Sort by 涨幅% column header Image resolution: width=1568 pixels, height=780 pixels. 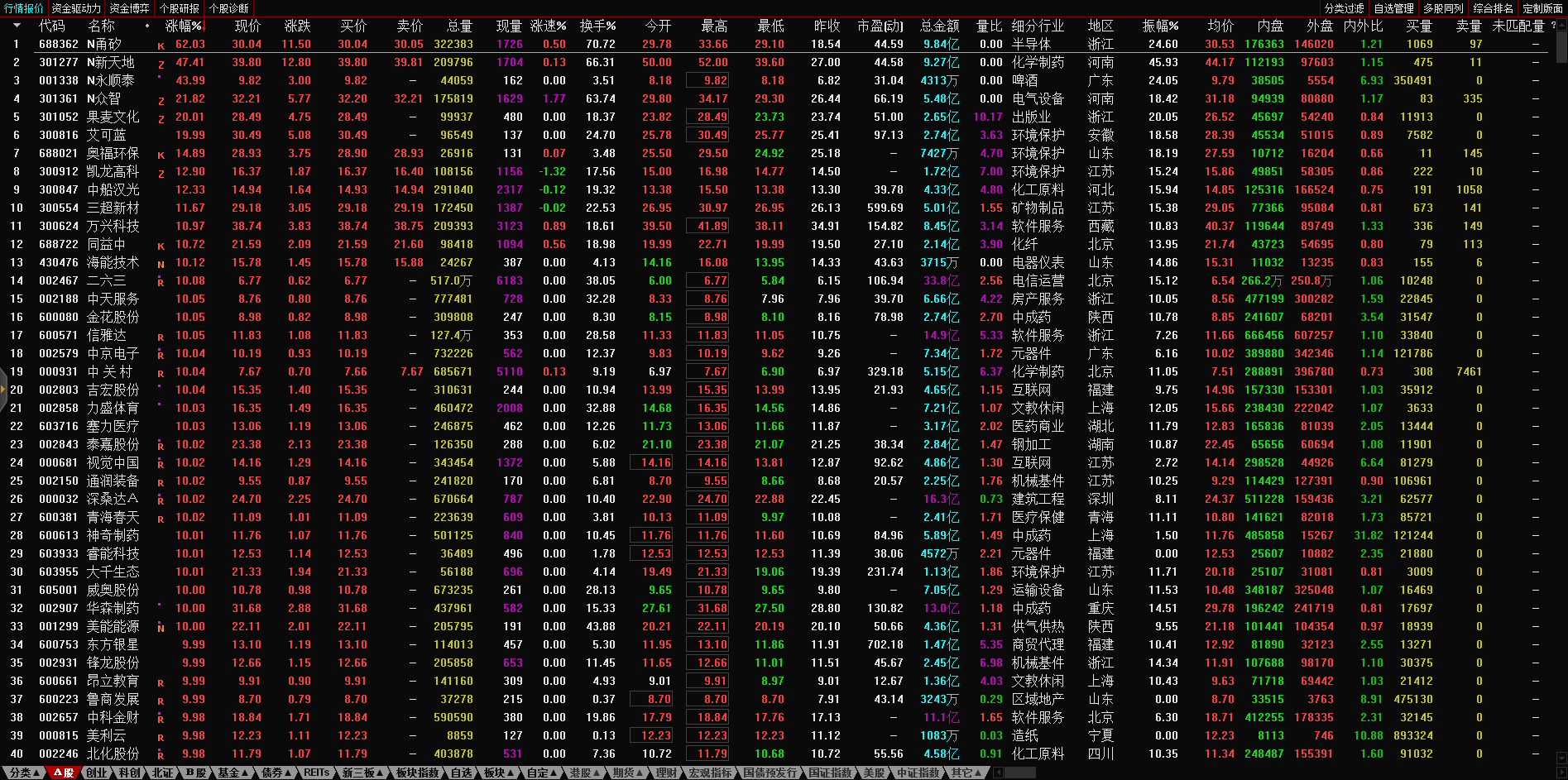pyautogui.click(x=184, y=26)
